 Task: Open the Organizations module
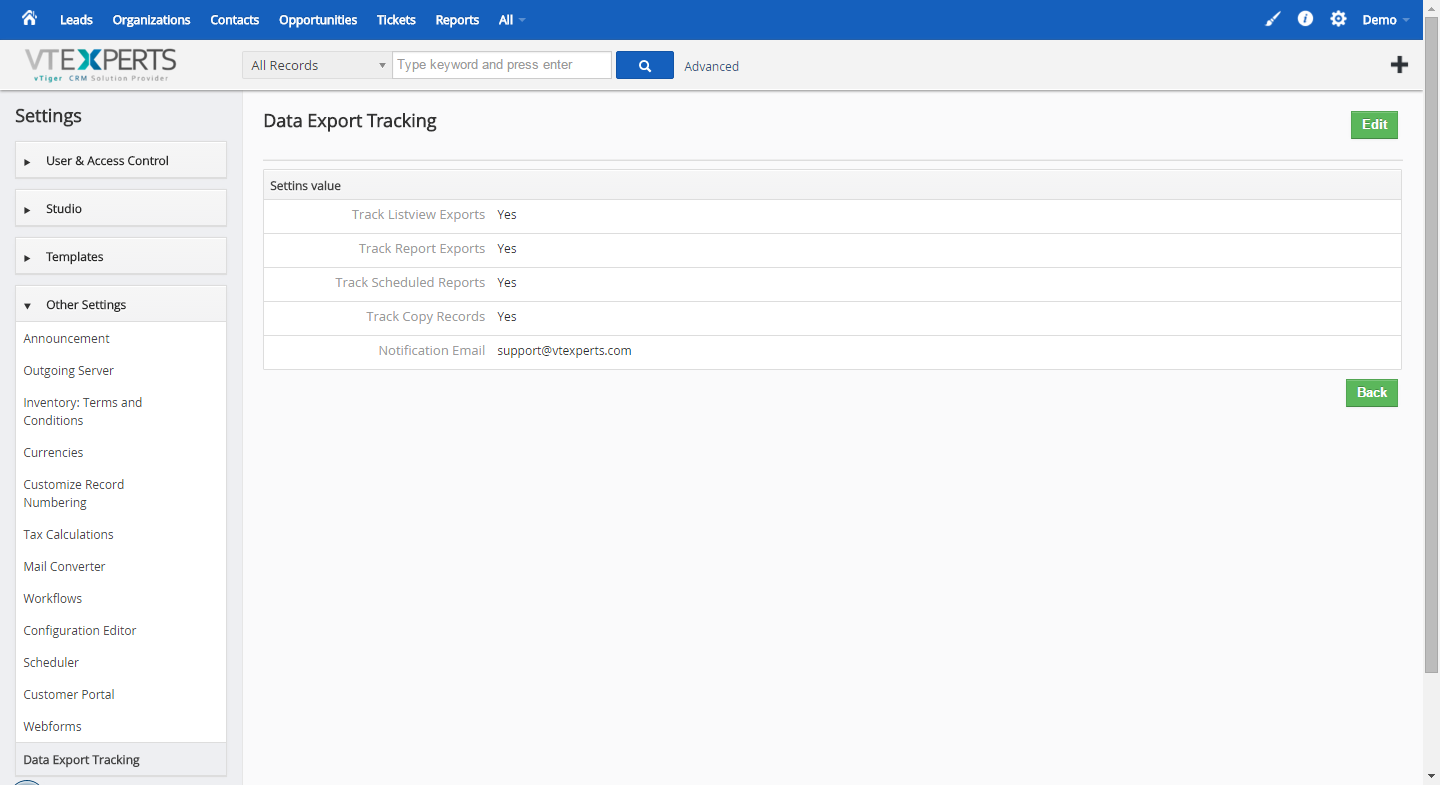tap(151, 20)
